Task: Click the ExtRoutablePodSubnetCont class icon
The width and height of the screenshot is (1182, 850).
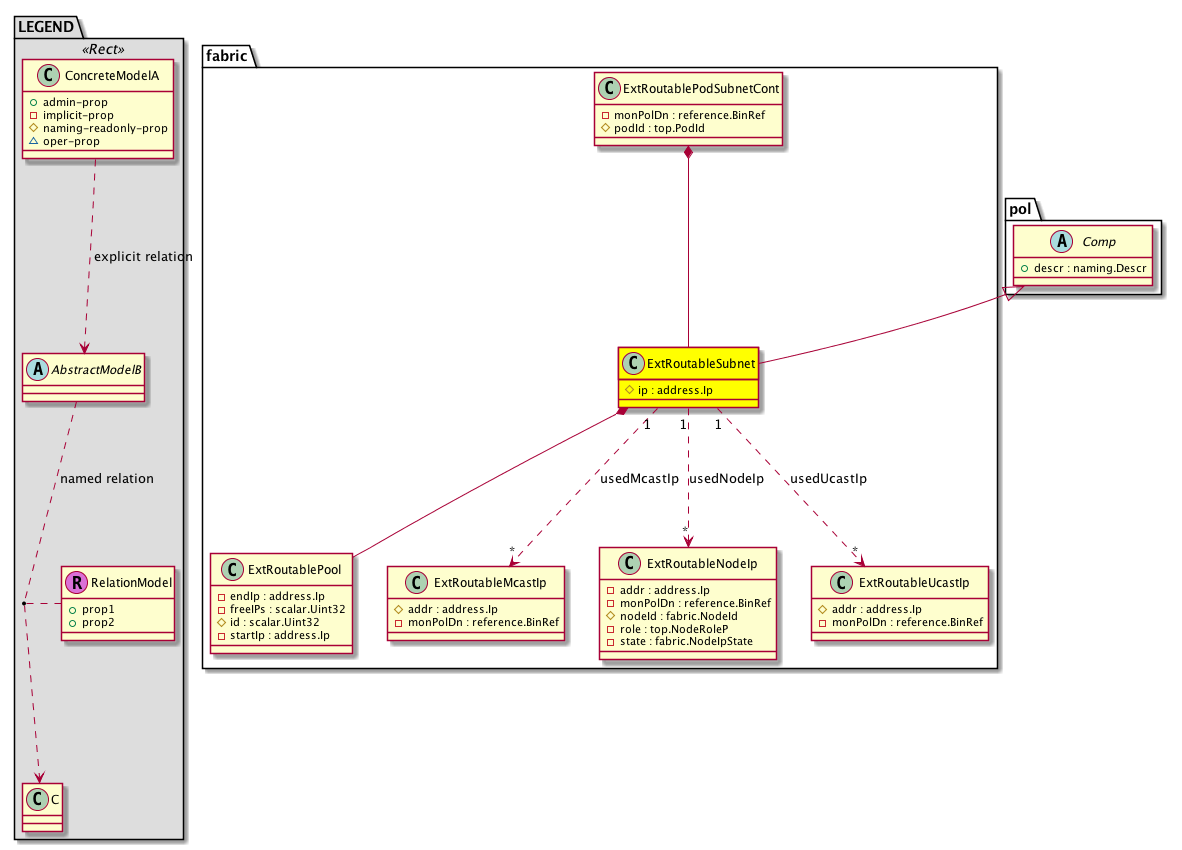Action: (x=608, y=89)
